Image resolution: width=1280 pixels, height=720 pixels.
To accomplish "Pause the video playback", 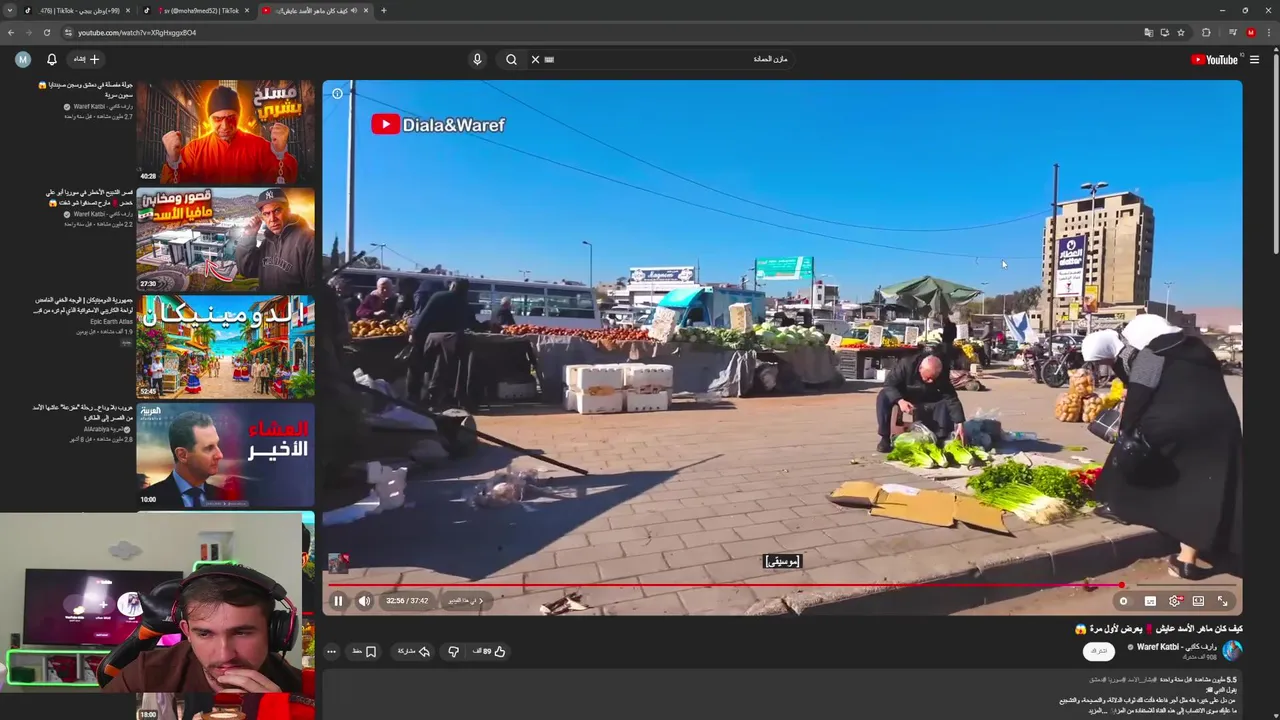I will (x=338, y=601).
